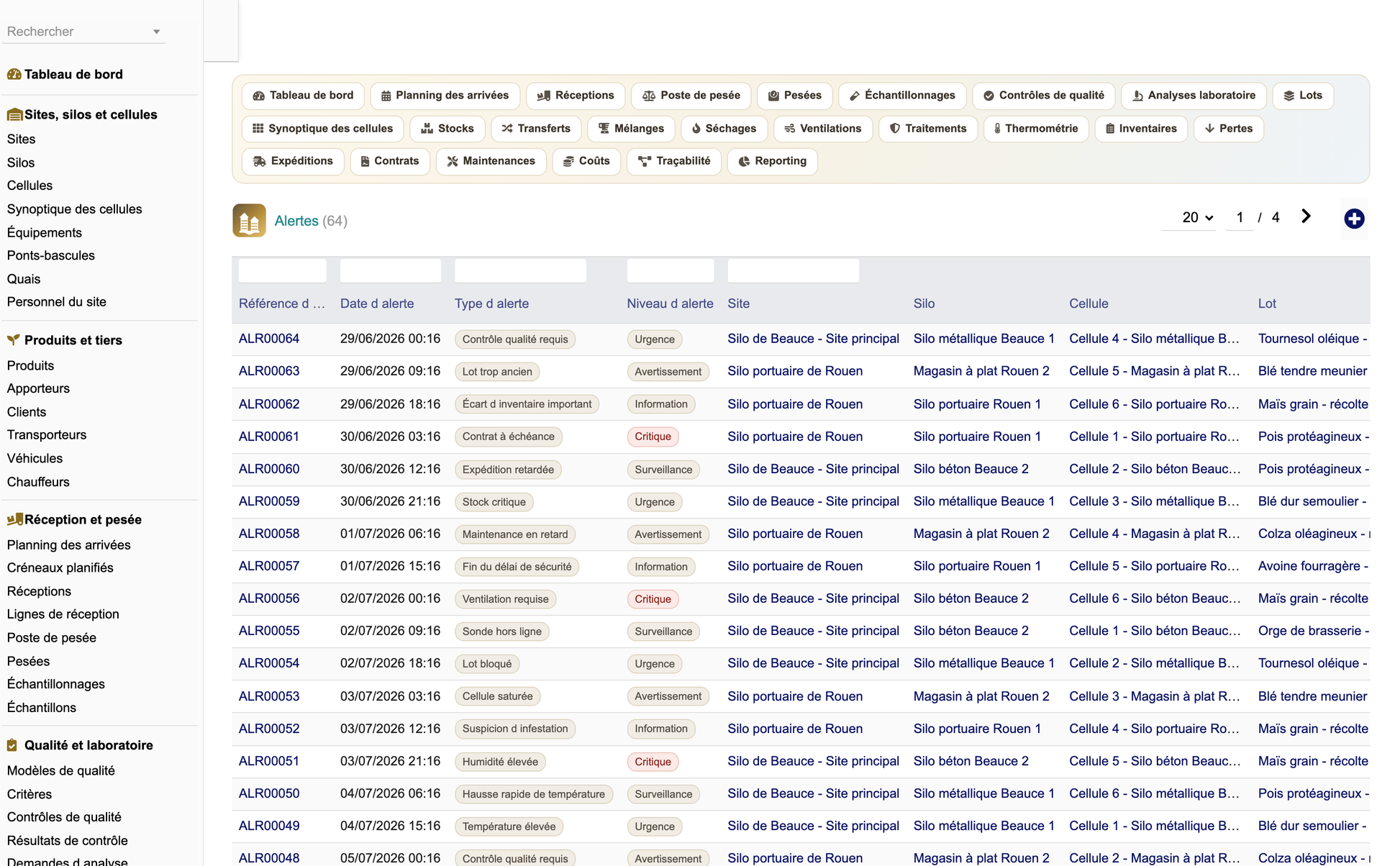Open Reporting toolbar button
The height and width of the screenshot is (866, 1400).
tap(772, 161)
